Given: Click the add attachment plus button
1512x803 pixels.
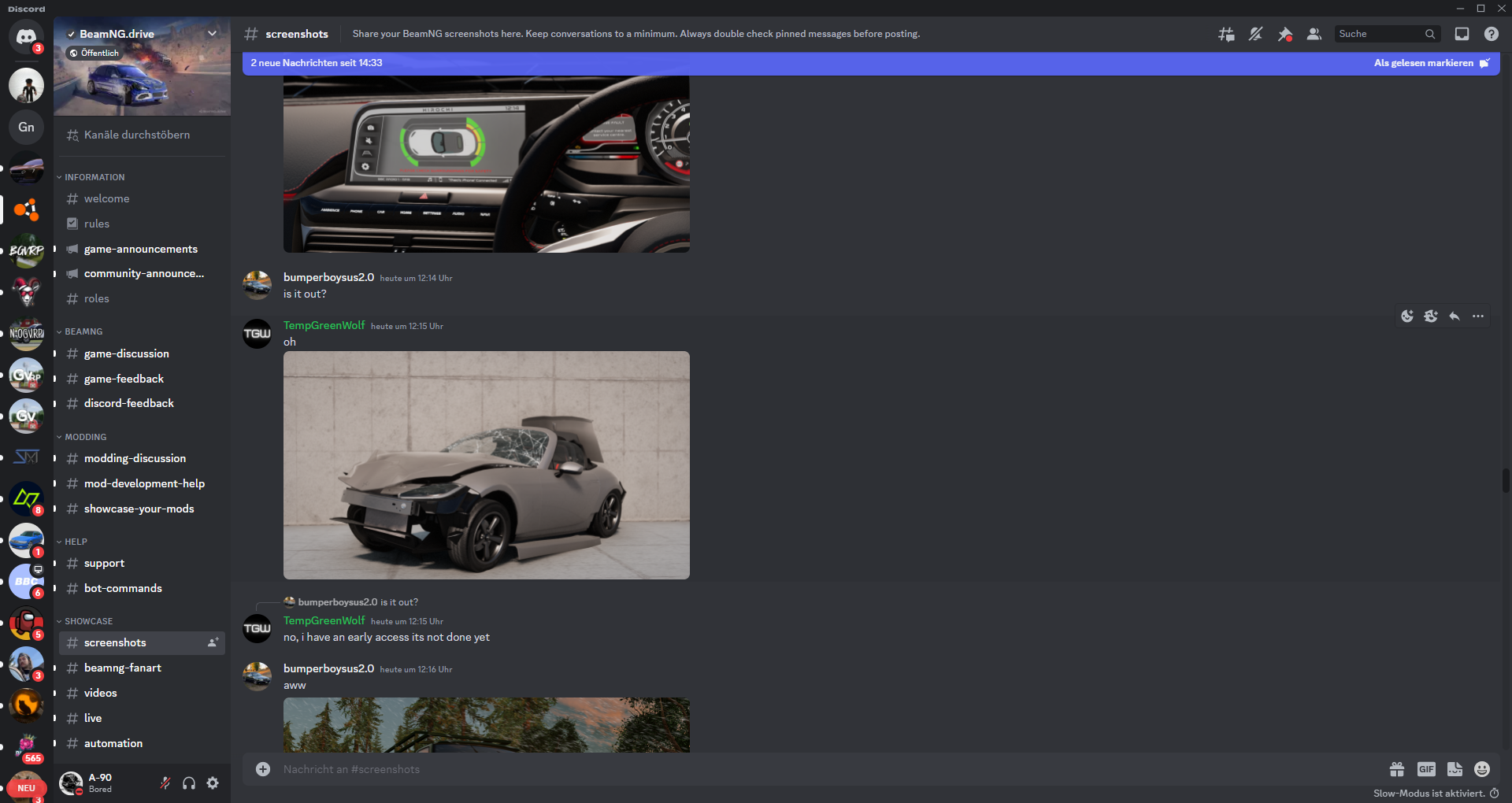Looking at the screenshot, I should (263, 769).
